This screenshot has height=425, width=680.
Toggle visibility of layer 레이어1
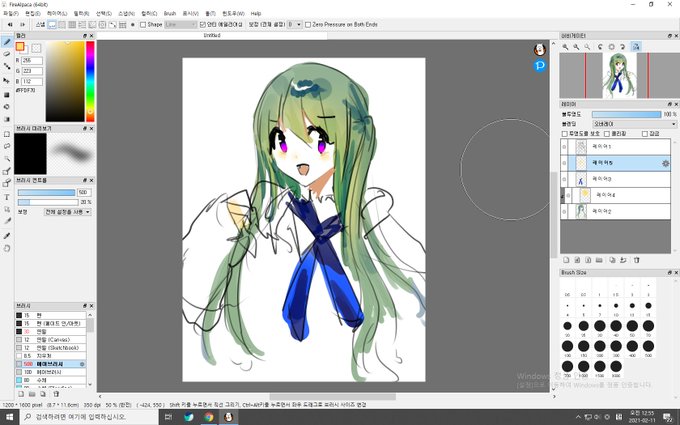[x=564, y=147]
